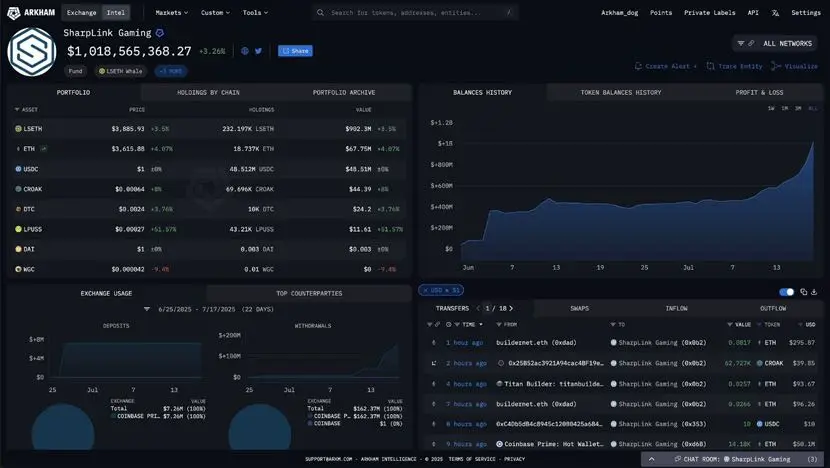Switch to Portfolio Archive tab
Viewport: 830px width, 468px height.
[344, 93]
